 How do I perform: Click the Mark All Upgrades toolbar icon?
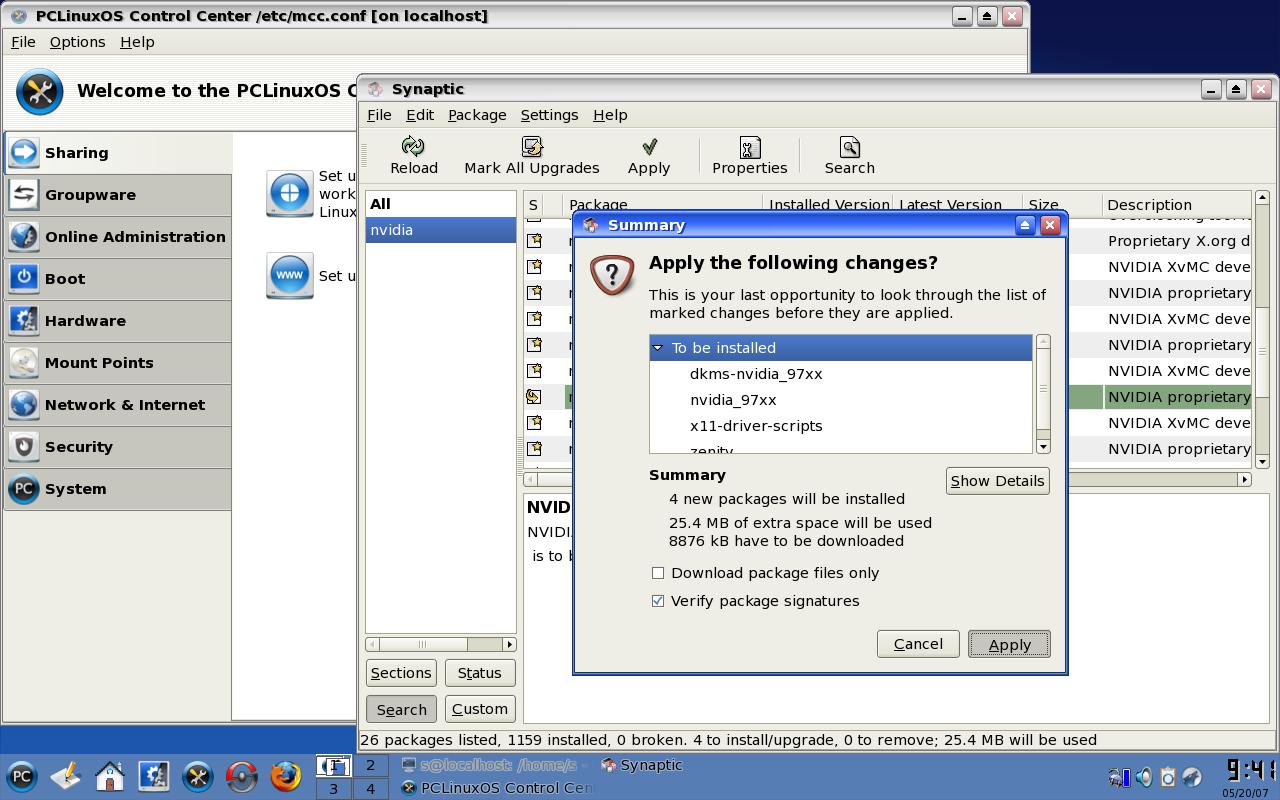pyautogui.click(x=532, y=147)
